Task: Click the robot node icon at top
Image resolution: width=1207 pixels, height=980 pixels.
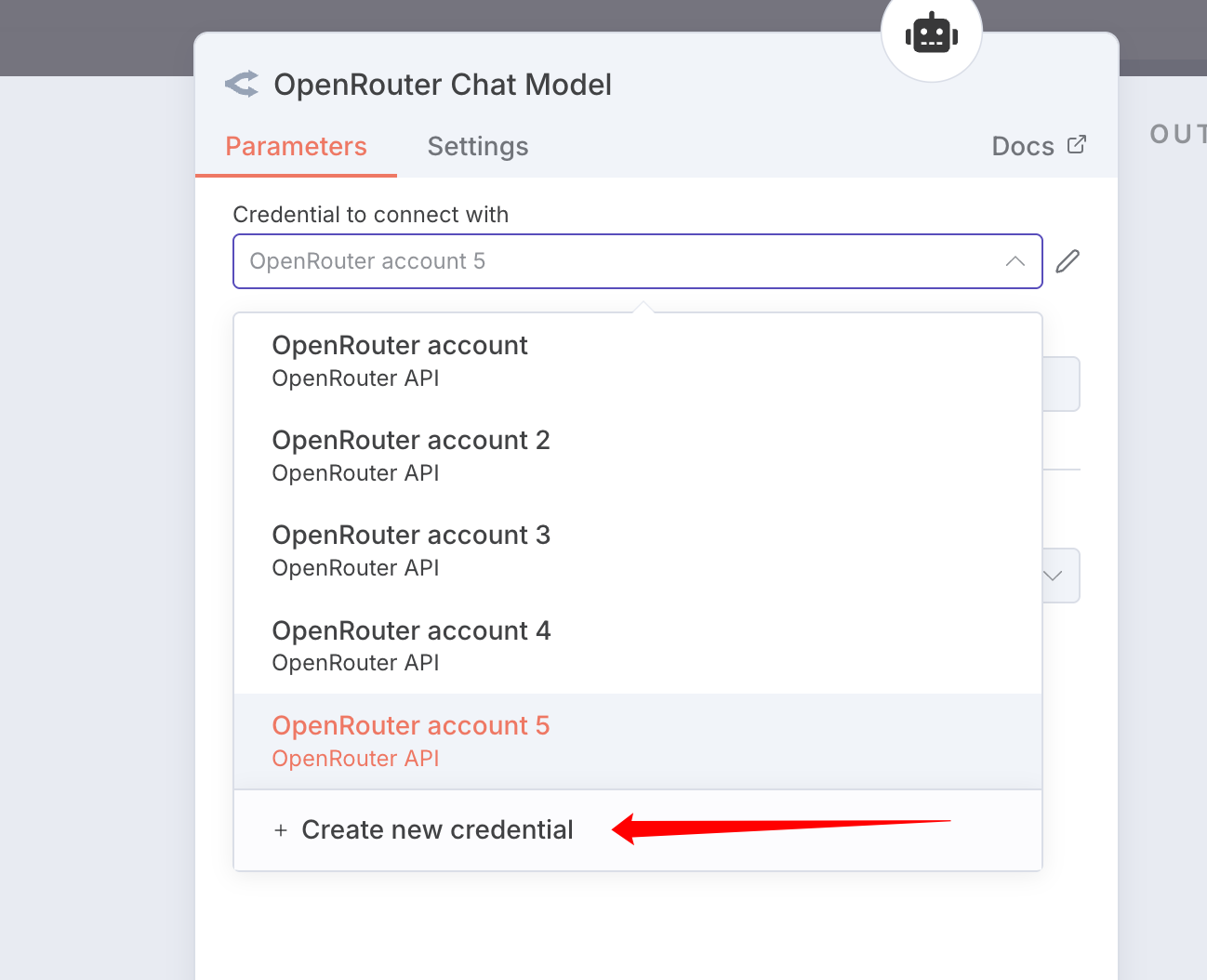Action: click(931, 35)
